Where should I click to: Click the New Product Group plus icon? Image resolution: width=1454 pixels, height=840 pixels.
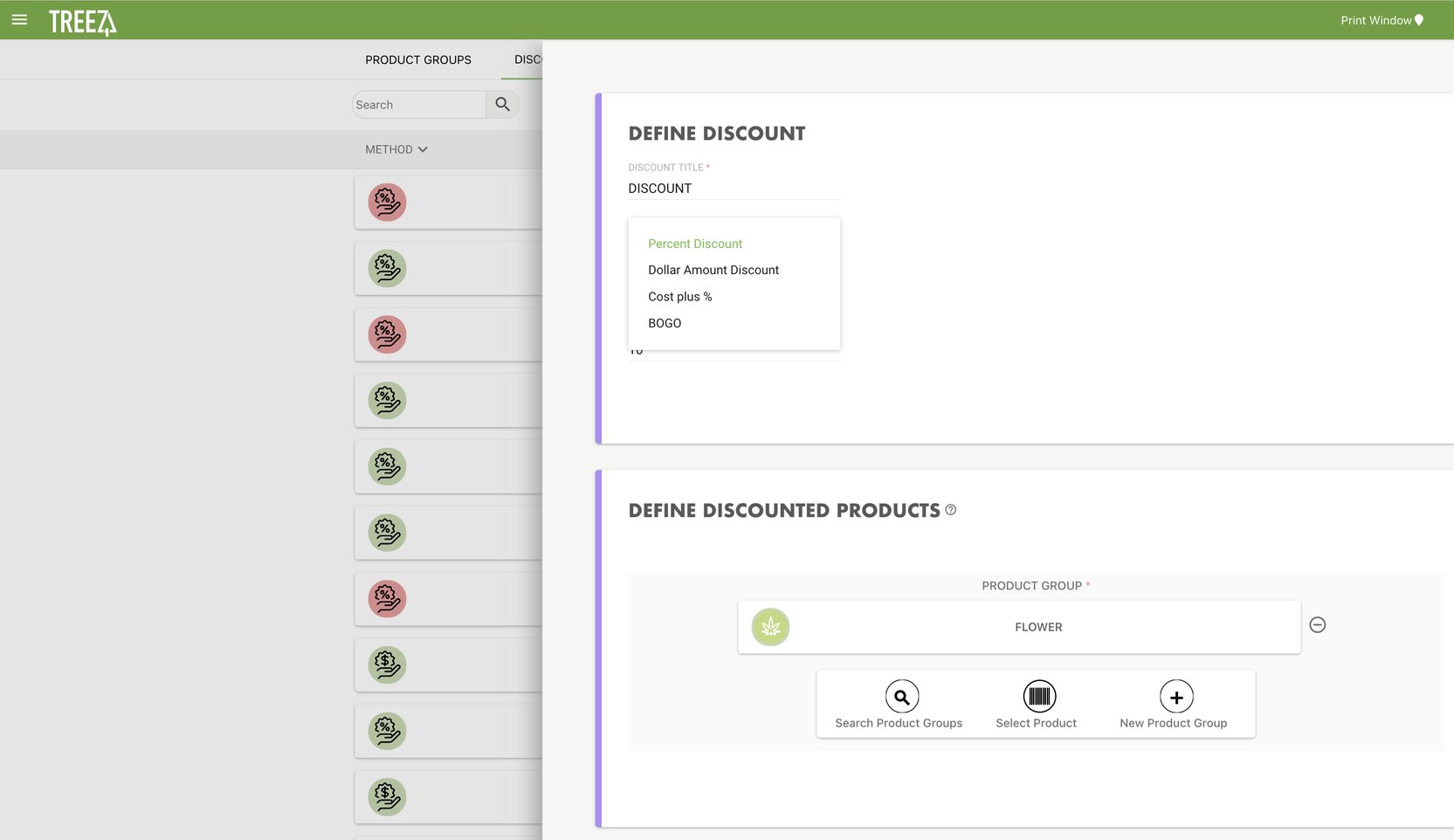point(1176,696)
